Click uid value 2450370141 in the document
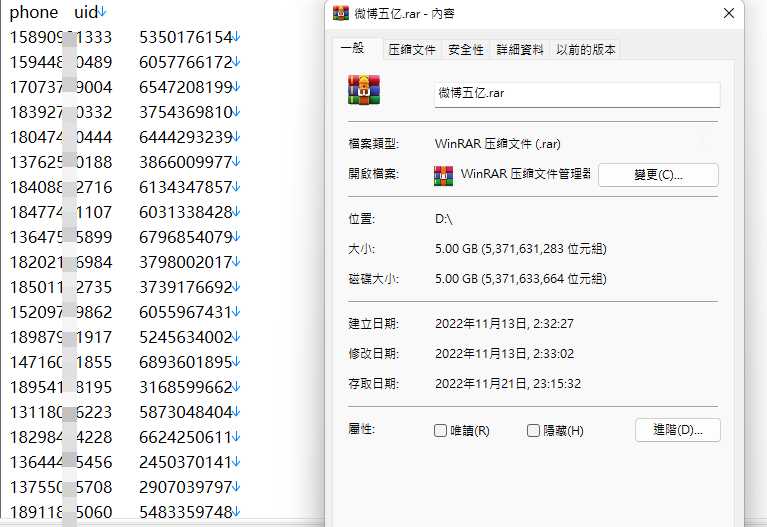The image size is (767, 527). [x=185, y=462]
